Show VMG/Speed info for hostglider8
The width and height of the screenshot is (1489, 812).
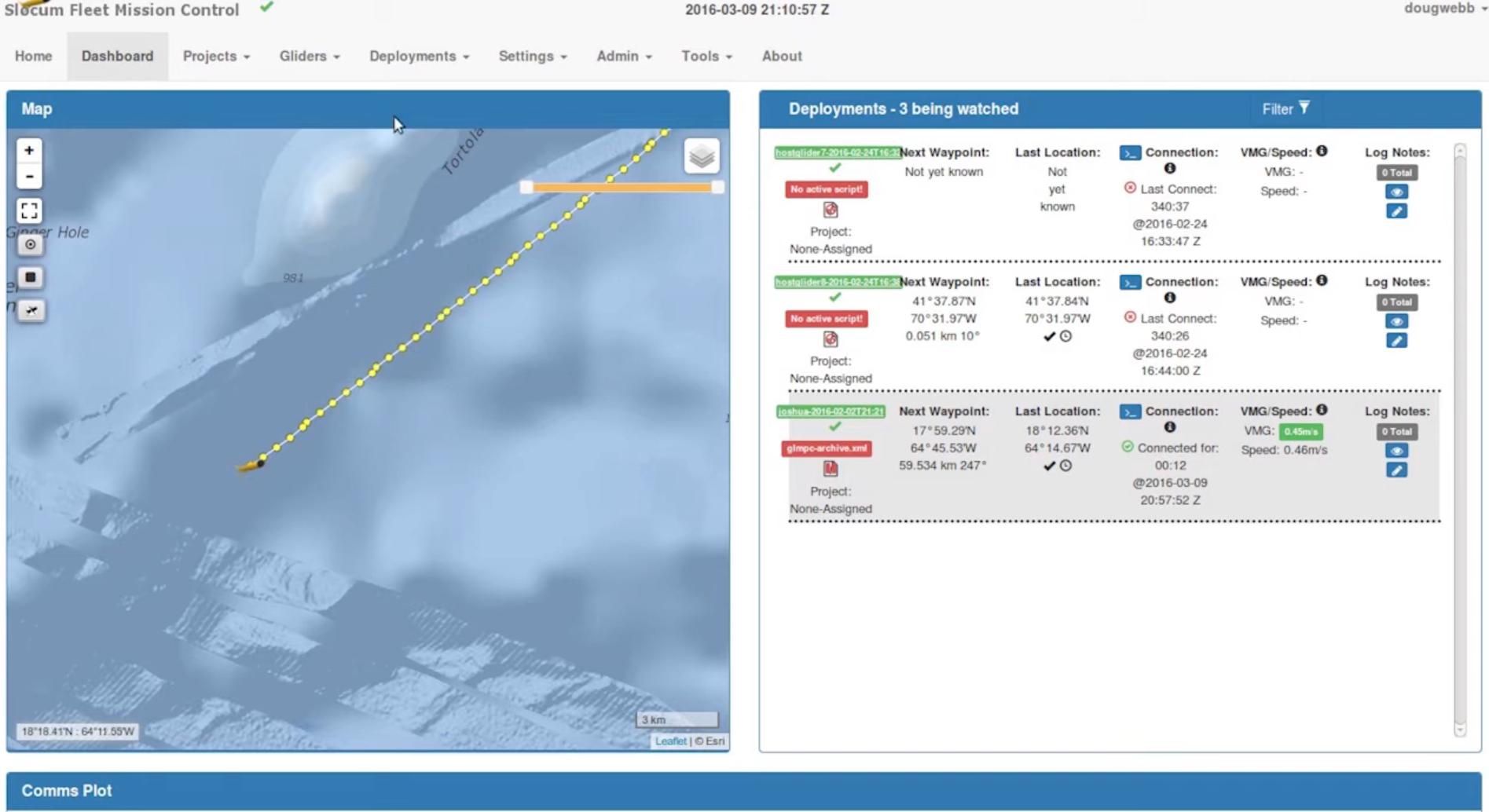coord(1322,280)
